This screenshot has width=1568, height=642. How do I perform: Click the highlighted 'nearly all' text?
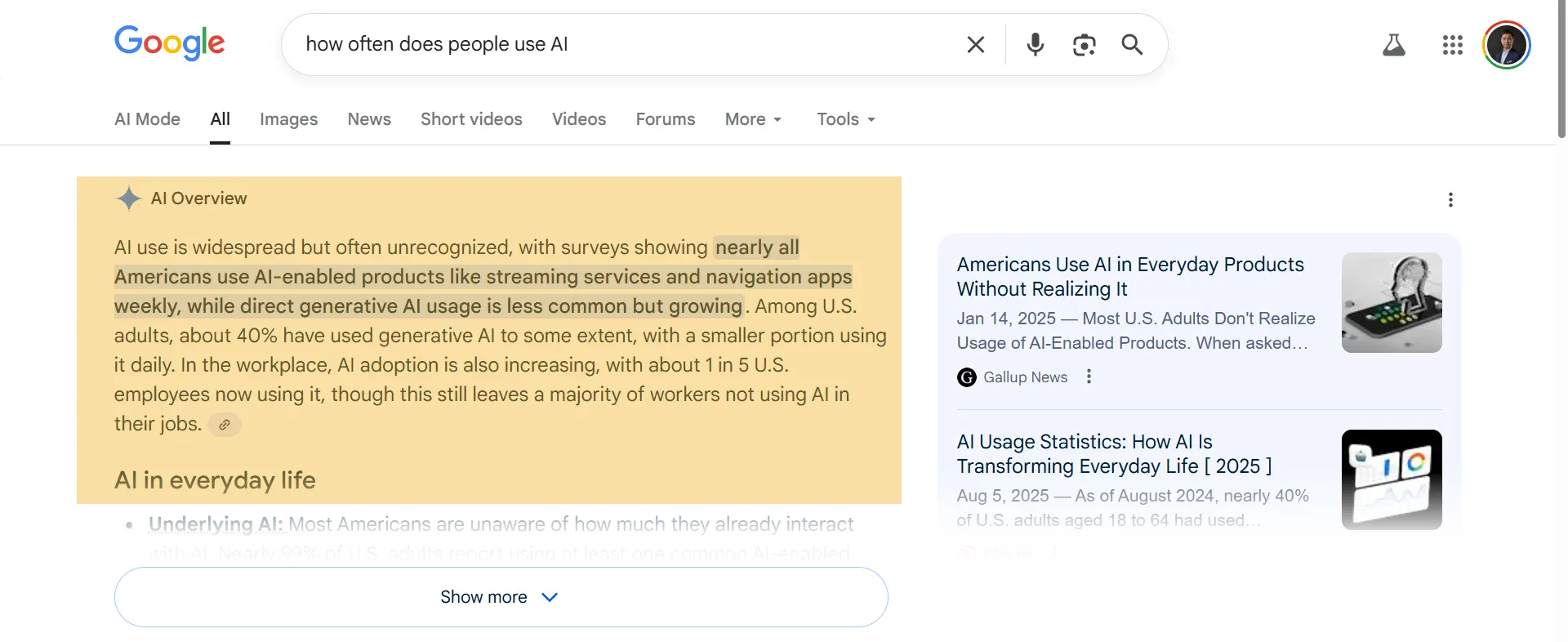[x=757, y=247]
